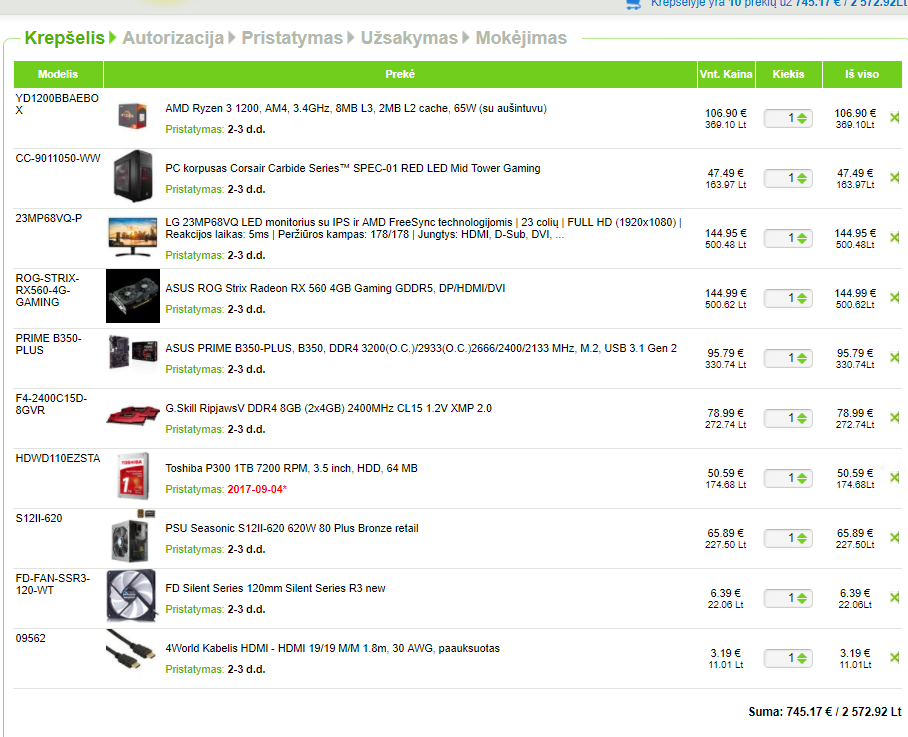Click model code HDWD110EZSTA

58,458
